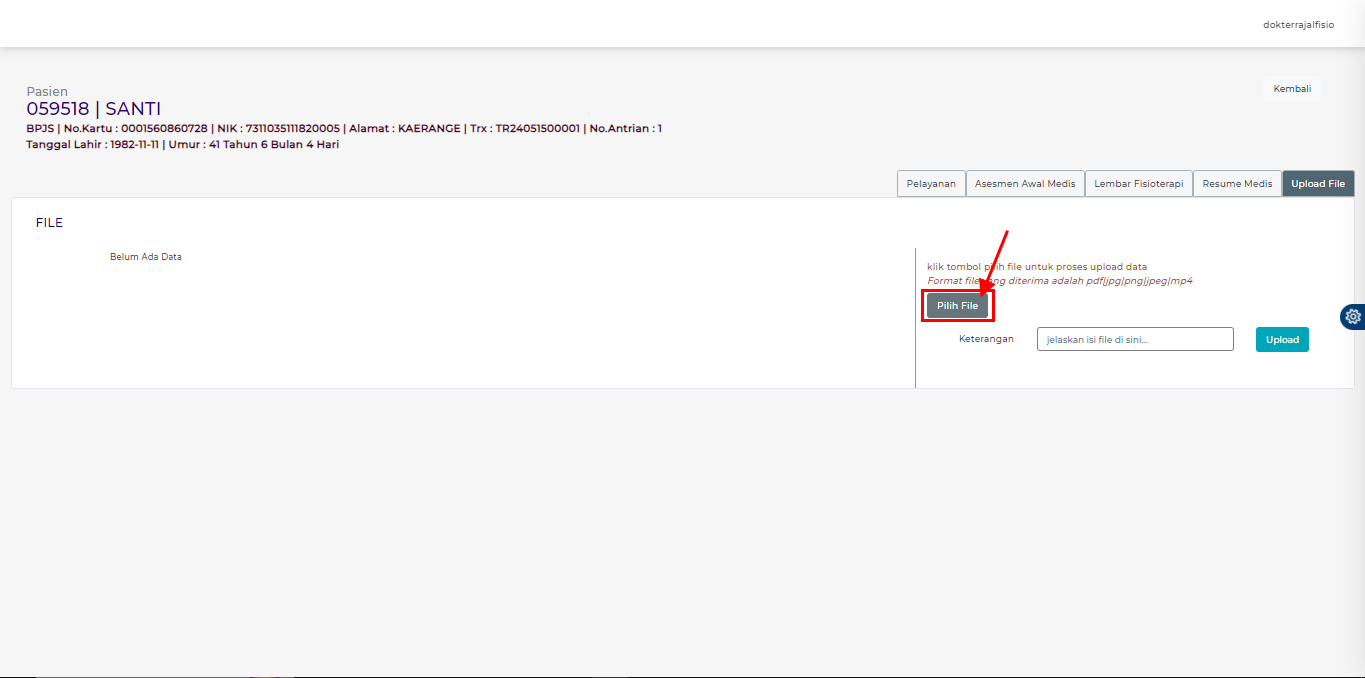The width and height of the screenshot is (1365, 678).
Task: Open the dokterrajalfisio user account menu
Action: click(1298, 25)
